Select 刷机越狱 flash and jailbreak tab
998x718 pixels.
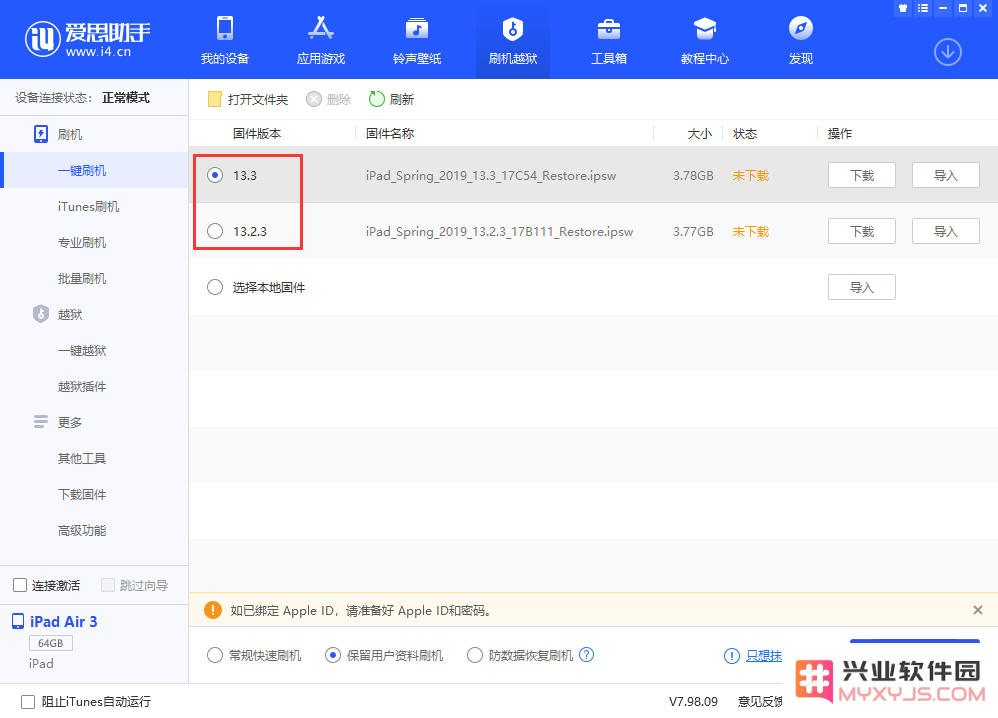[x=512, y=40]
